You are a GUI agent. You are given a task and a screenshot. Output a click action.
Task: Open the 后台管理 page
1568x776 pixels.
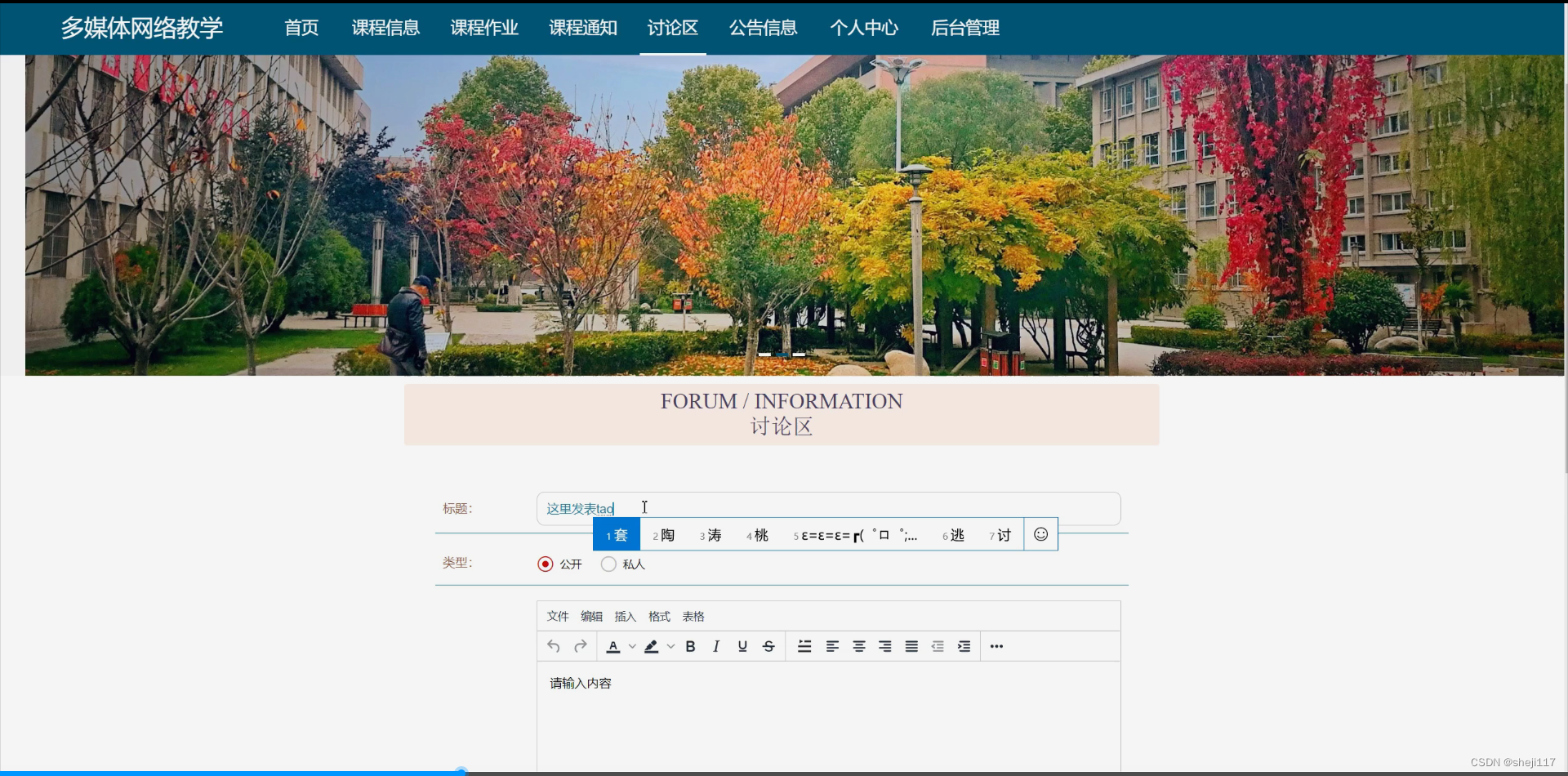click(964, 28)
